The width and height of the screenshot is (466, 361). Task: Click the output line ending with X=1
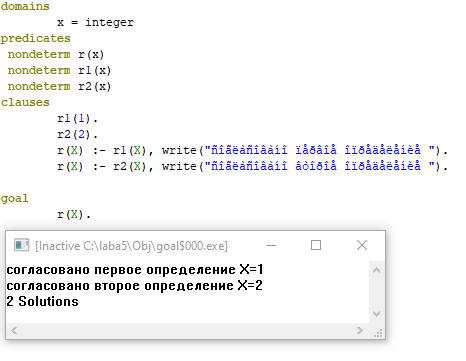tap(135, 269)
